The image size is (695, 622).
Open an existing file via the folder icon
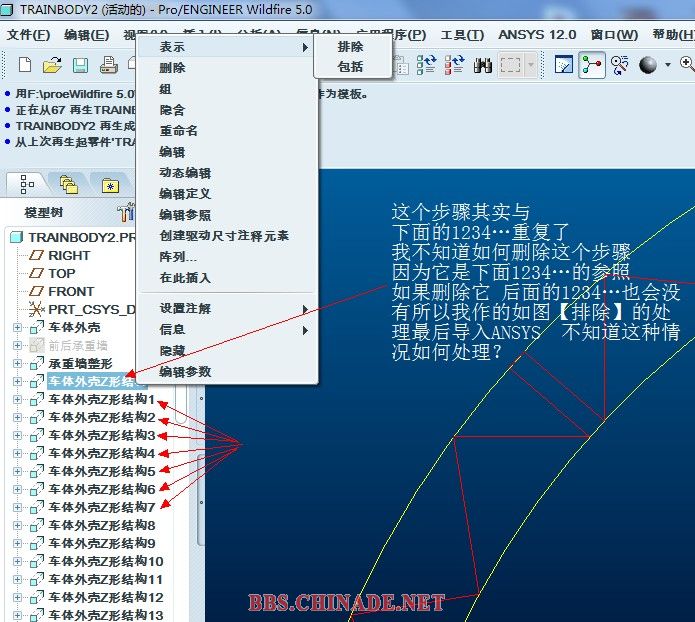52,65
